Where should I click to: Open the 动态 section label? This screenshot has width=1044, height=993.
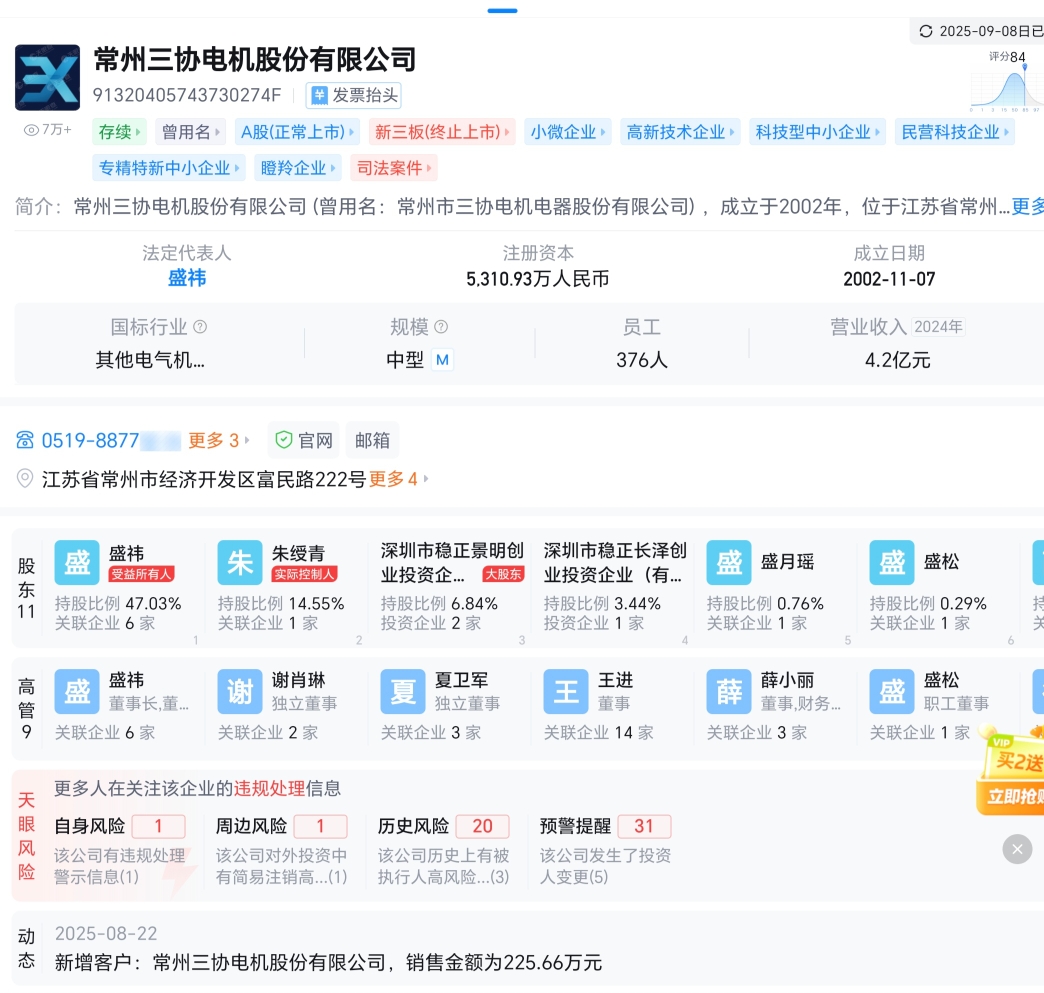click(x=26, y=948)
